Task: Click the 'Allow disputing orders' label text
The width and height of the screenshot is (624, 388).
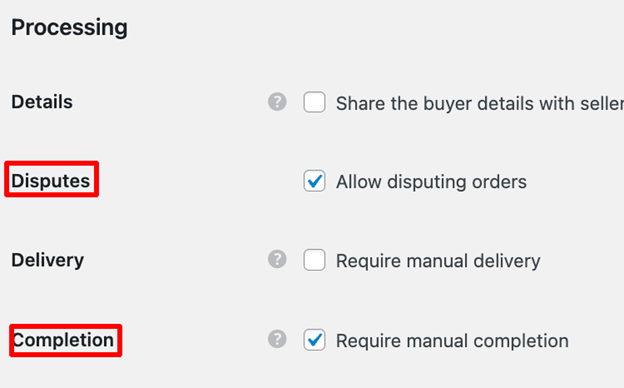Action: 431,182
